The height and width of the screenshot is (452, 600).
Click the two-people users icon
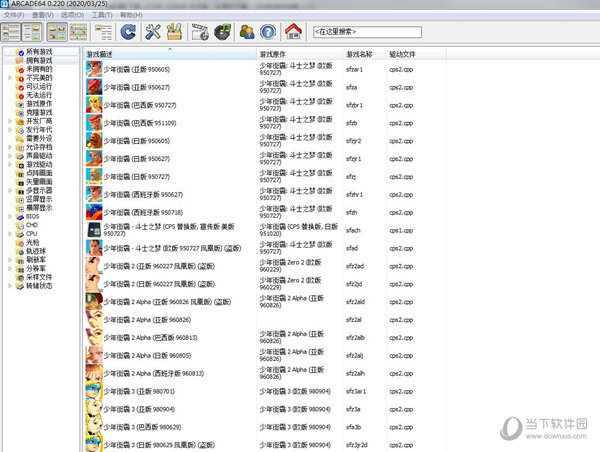[247, 32]
